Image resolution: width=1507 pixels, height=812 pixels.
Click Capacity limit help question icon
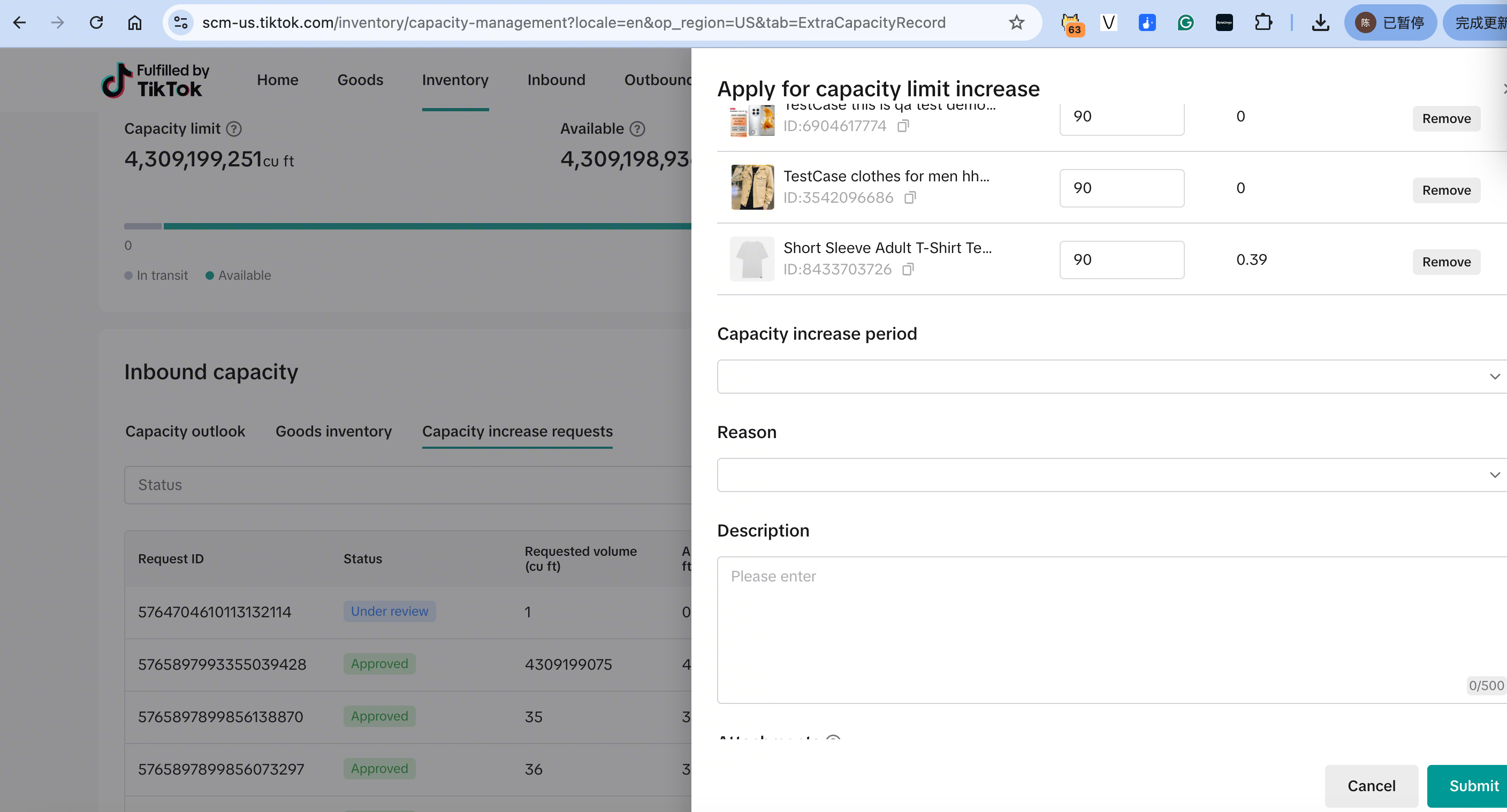pyautogui.click(x=233, y=128)
